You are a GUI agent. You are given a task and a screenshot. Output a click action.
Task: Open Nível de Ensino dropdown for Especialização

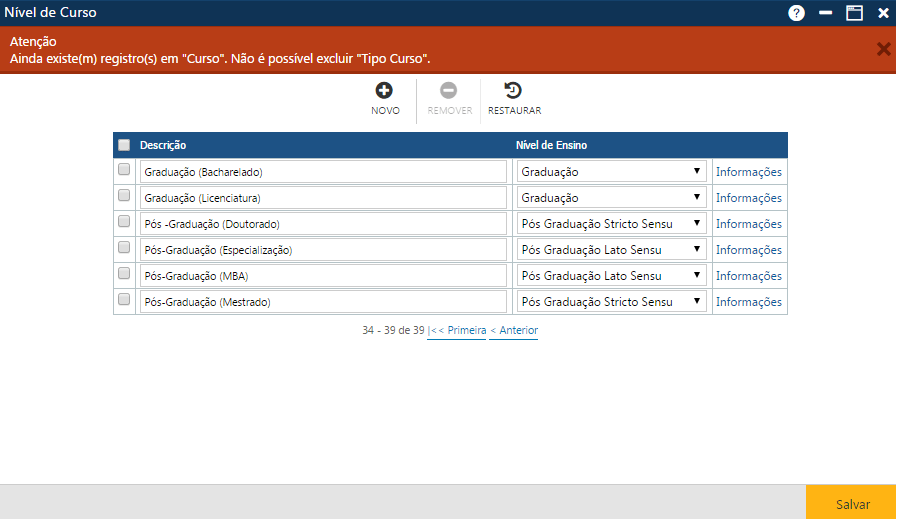(611, 250)
